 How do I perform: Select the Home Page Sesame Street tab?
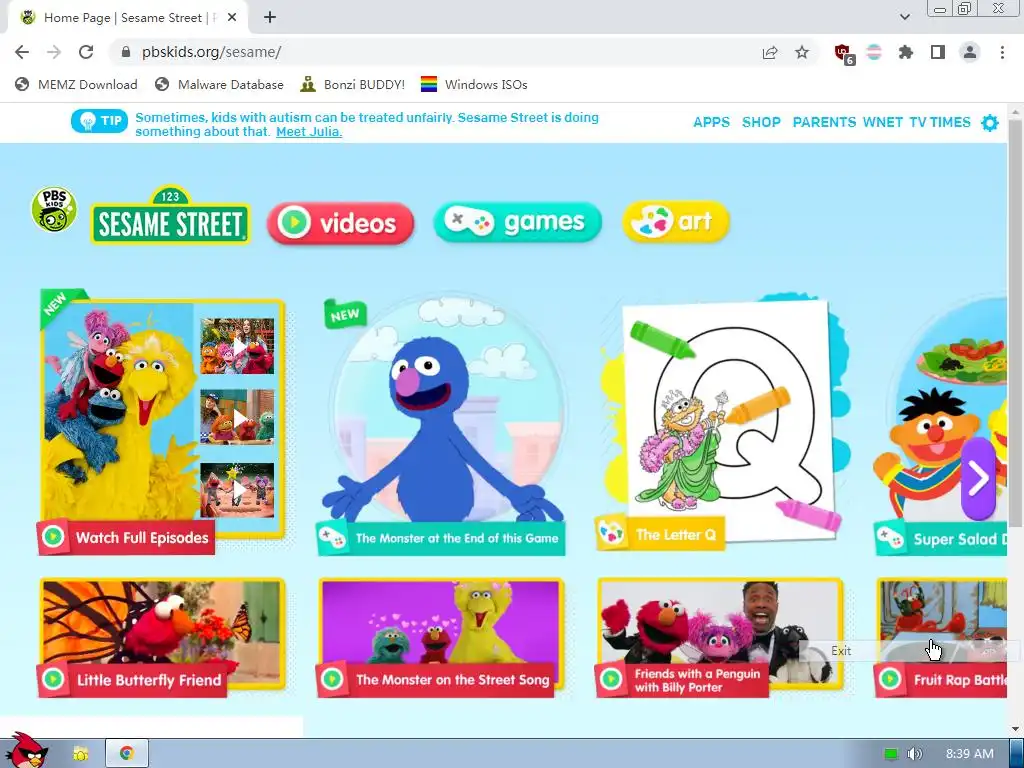(127, 18)
